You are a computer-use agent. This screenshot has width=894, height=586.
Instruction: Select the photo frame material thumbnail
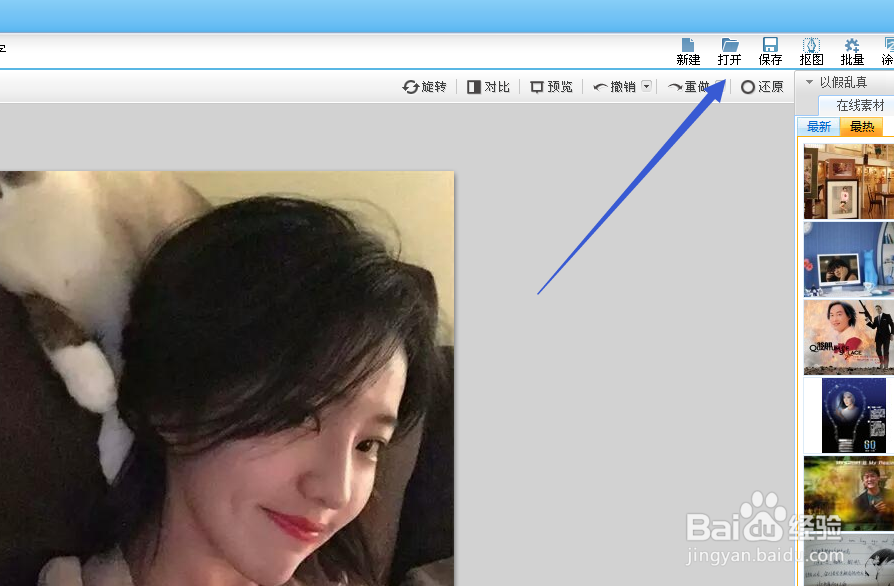(x=848, y=181)
